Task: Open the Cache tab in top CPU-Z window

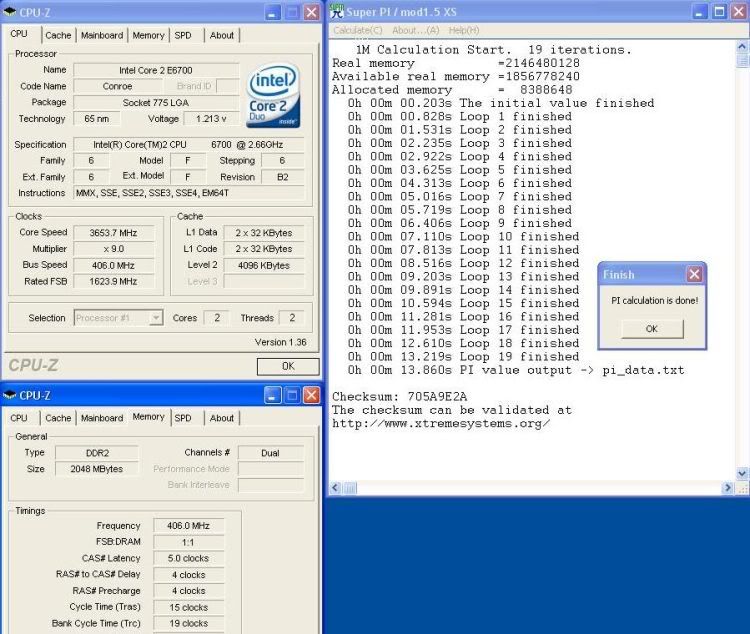Action: click(x=58, y=35)
